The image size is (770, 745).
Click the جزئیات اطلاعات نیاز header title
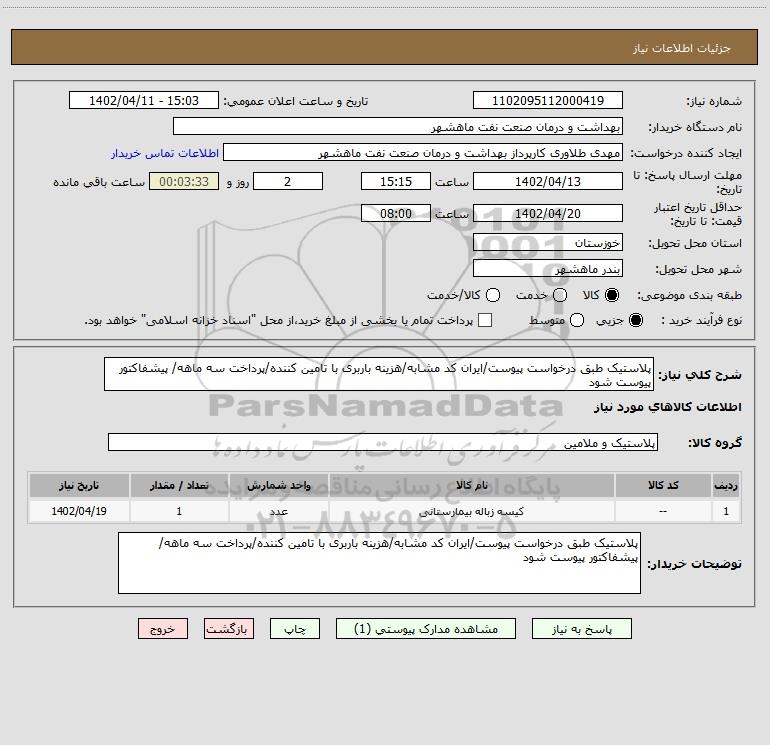[x=681, y=48]
